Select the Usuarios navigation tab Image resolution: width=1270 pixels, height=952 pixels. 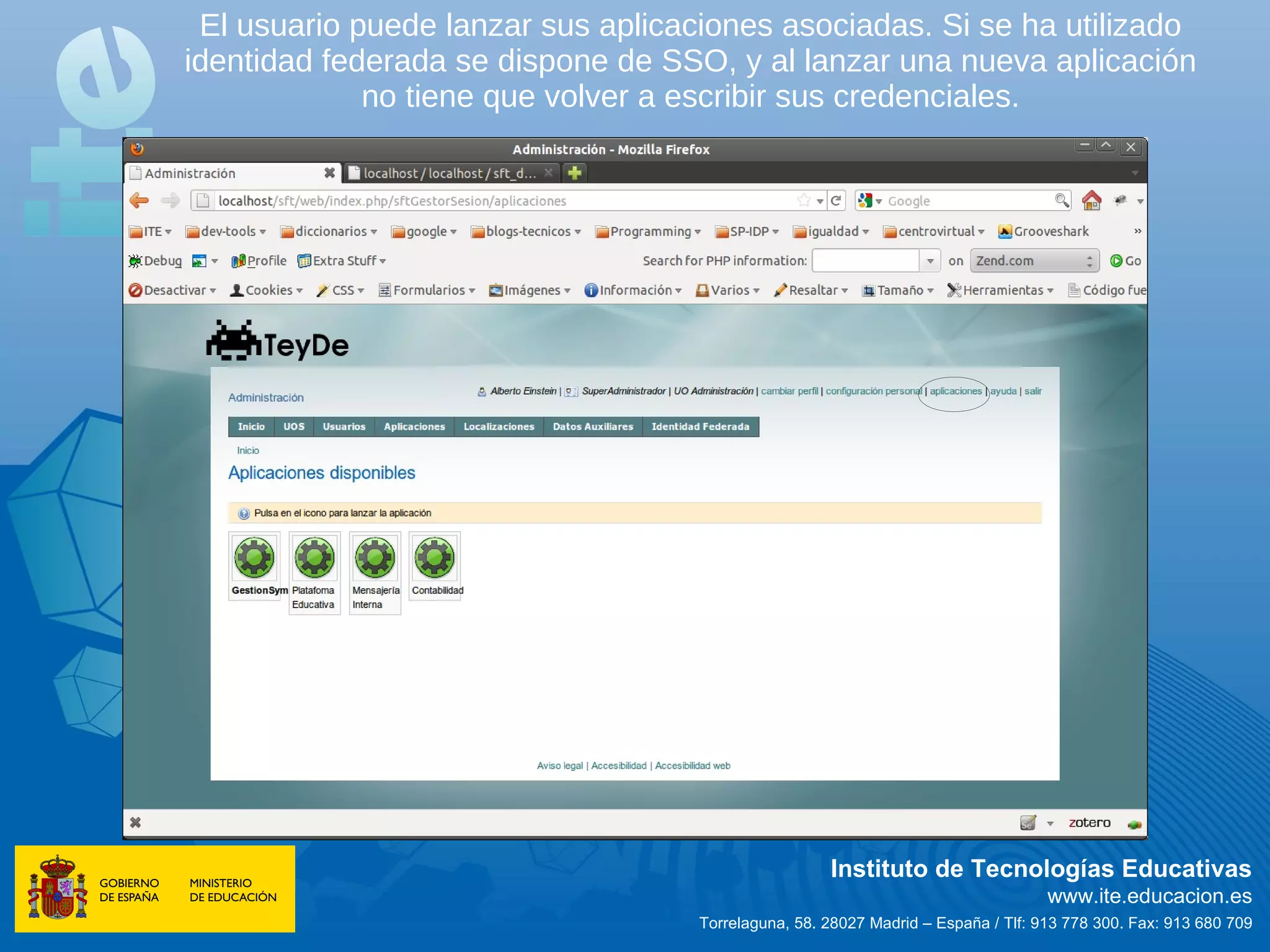point(344,426)
